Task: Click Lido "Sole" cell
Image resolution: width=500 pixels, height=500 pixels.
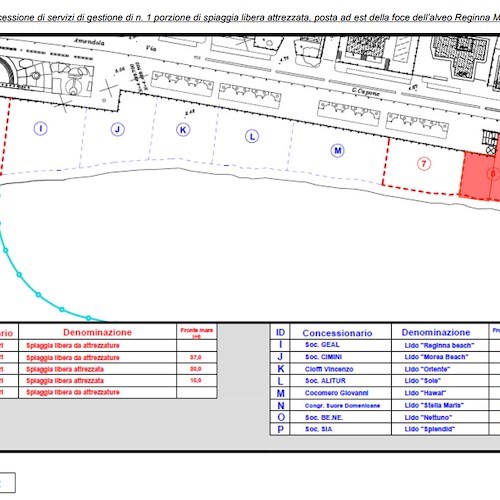Action: click(x=423, y=381)
